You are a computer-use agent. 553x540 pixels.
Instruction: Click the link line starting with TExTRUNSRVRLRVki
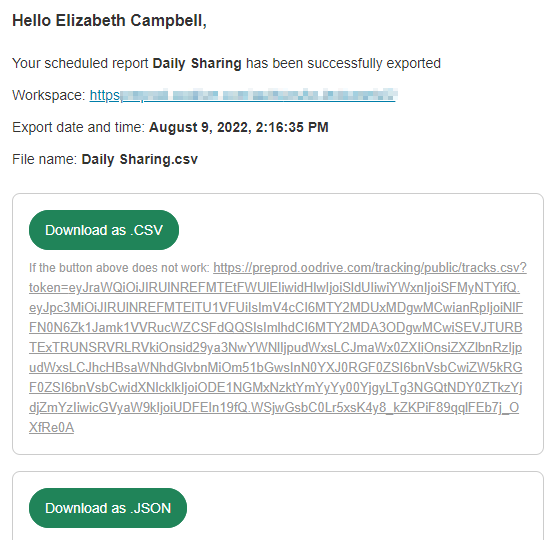(276, 347)
